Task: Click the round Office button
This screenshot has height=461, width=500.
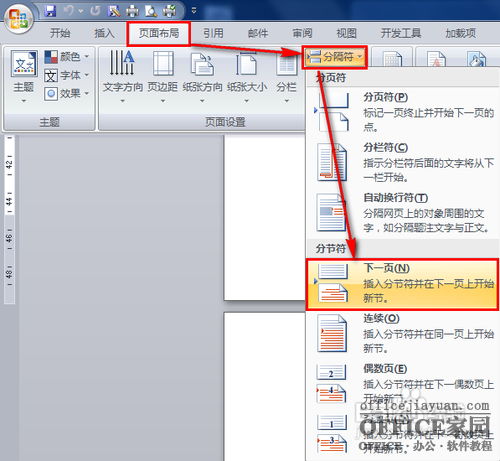Action: coord(18,19)
